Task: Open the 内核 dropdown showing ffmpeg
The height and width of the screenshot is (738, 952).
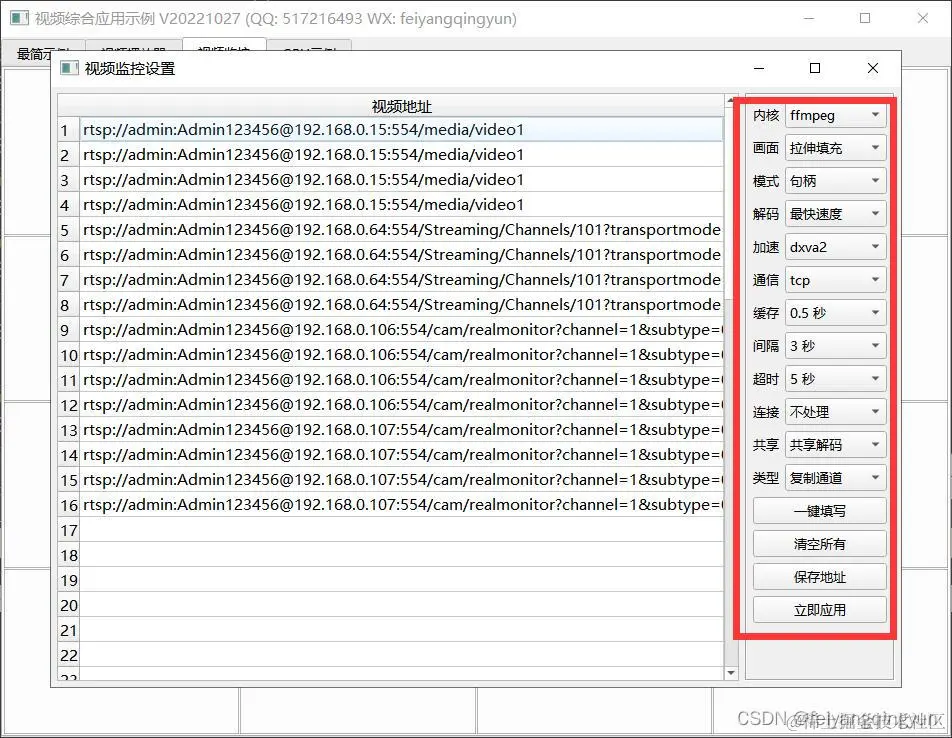Action: coord(835,115)
